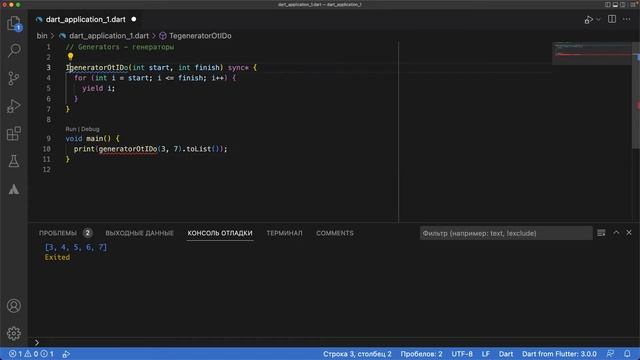Click the lightbulb quick-fix icon on line 2
The height and width of the screenshot is (360, 640).
70,56
